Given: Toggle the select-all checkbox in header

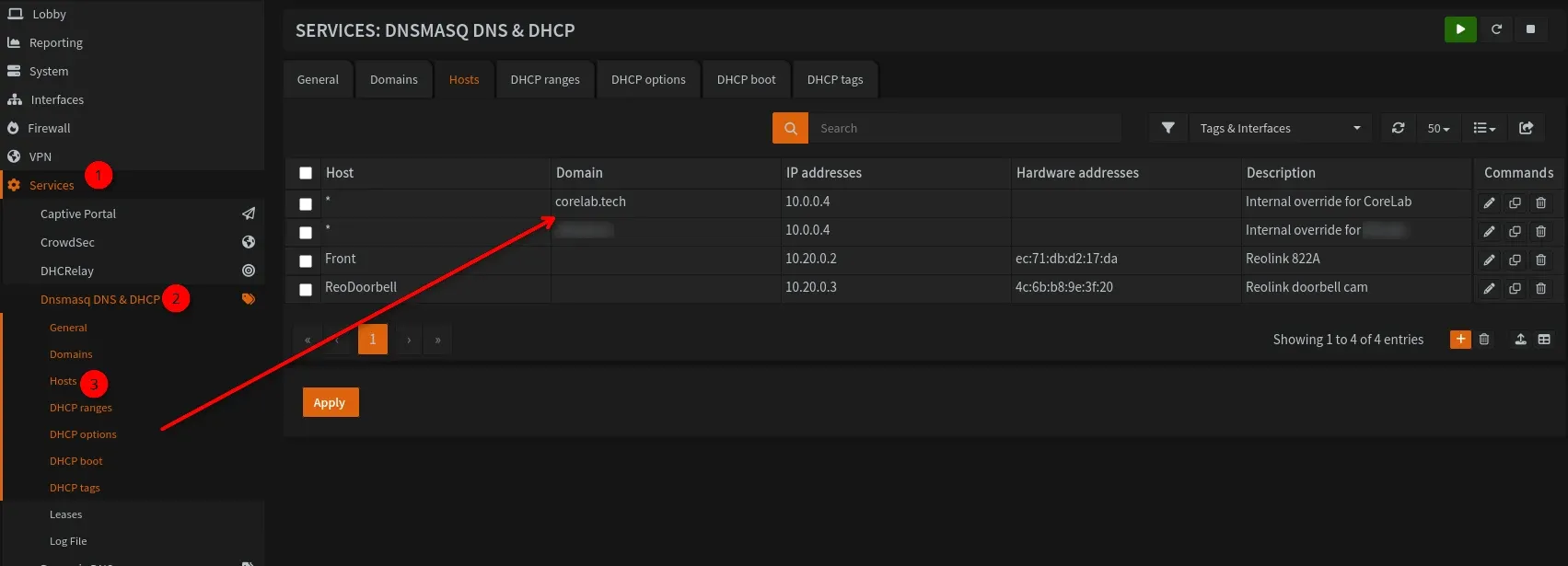Looking at the screenshot, I should click(x=306, y=173).
